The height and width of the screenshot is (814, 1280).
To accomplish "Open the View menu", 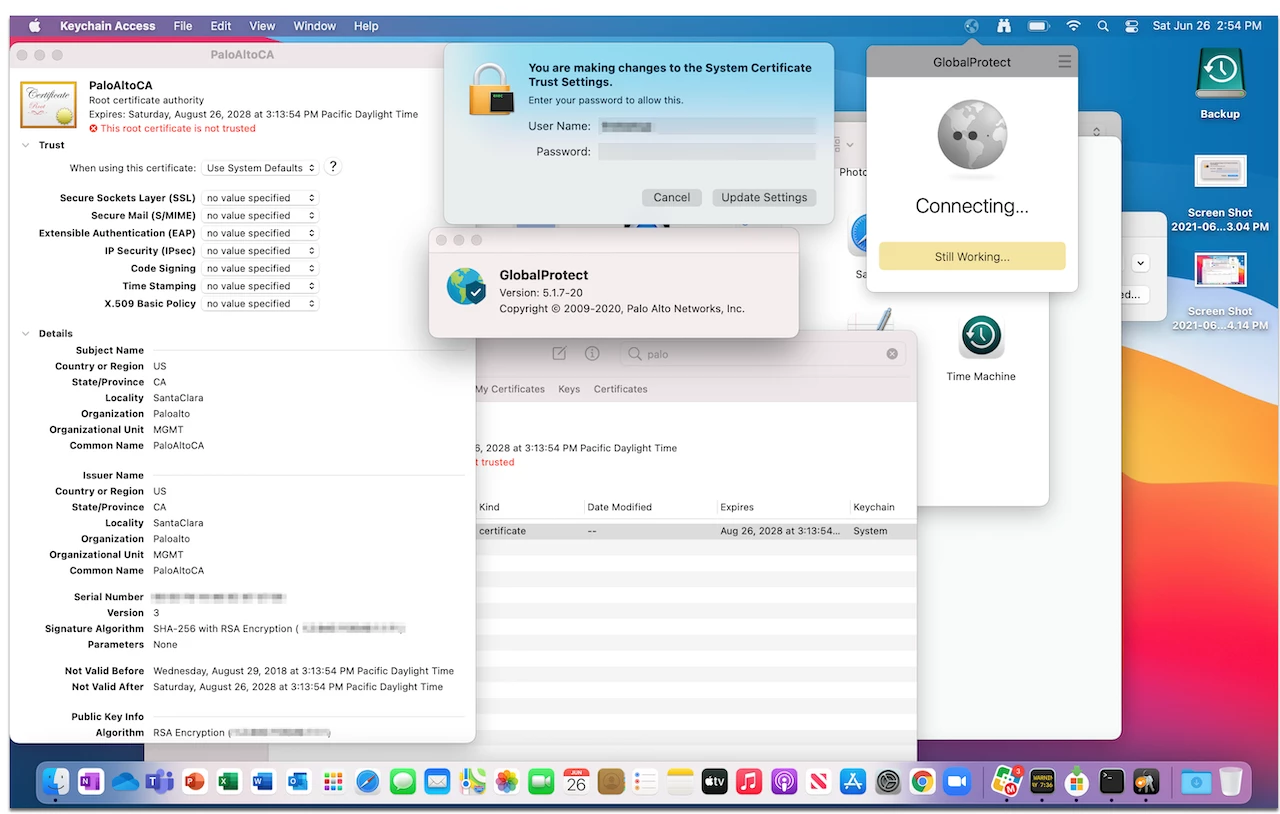I will [262, 26].
